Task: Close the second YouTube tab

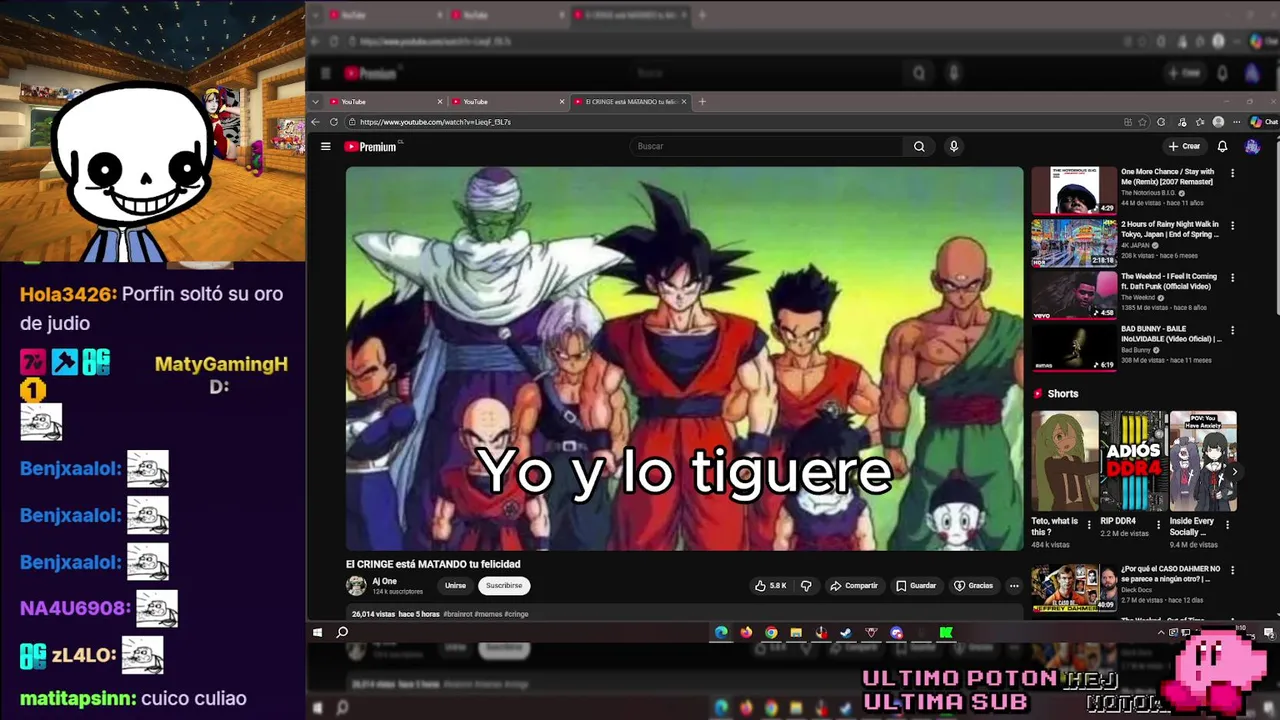Action: [562, 101]
